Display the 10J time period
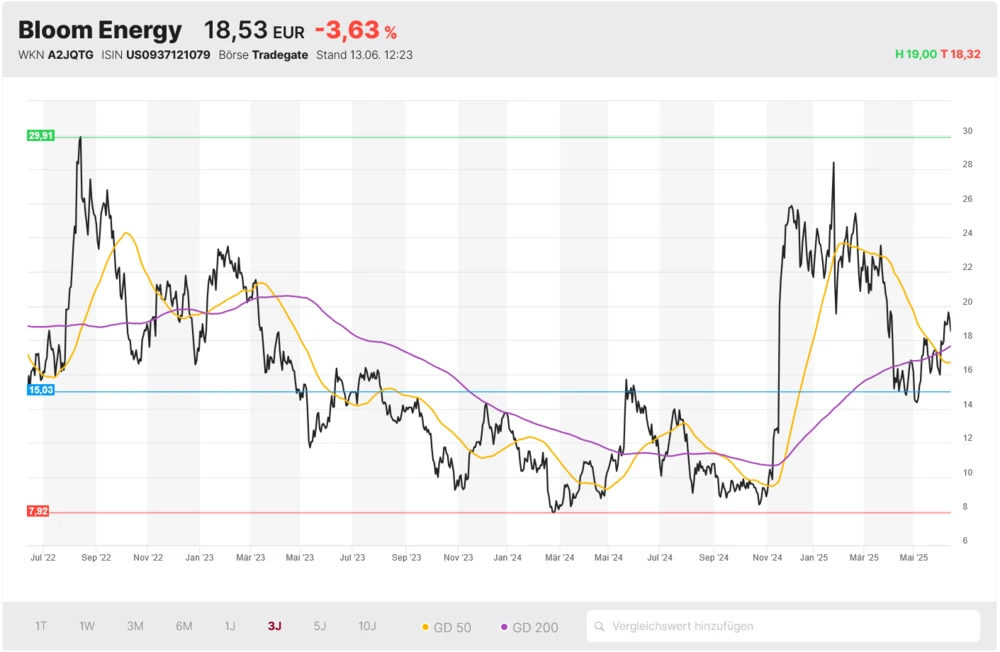 367,626
